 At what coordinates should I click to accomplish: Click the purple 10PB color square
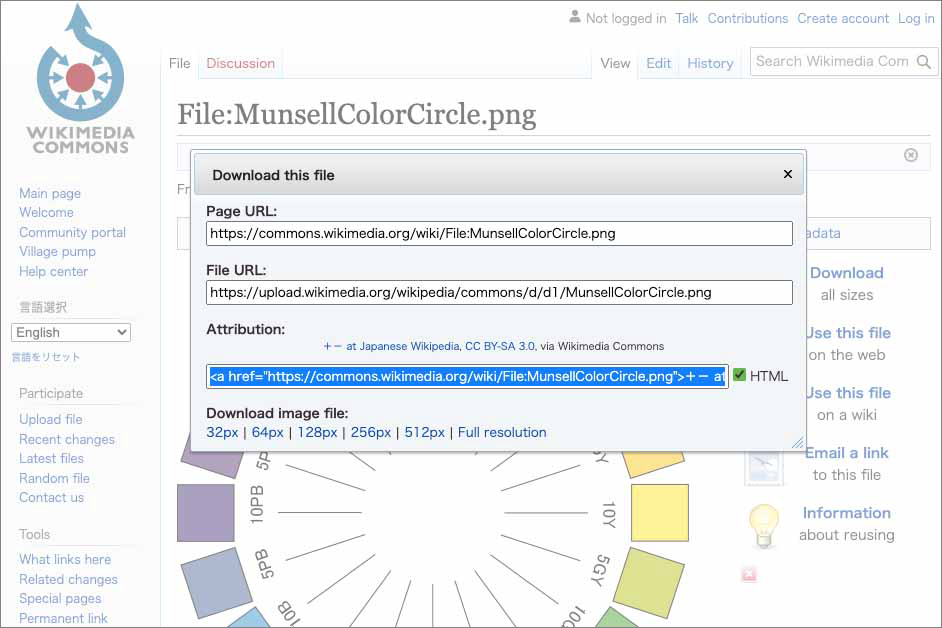pos(206,513)
